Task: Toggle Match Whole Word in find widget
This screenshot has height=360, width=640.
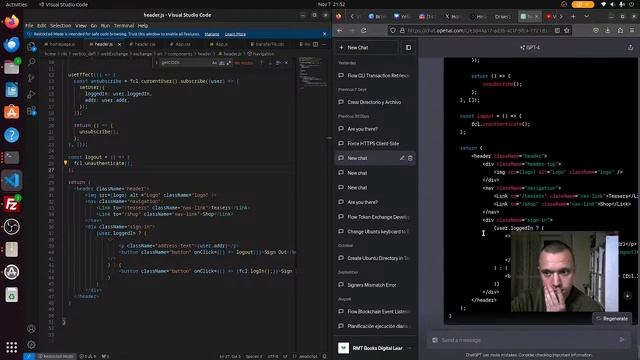Action: (x=222, y=63)
